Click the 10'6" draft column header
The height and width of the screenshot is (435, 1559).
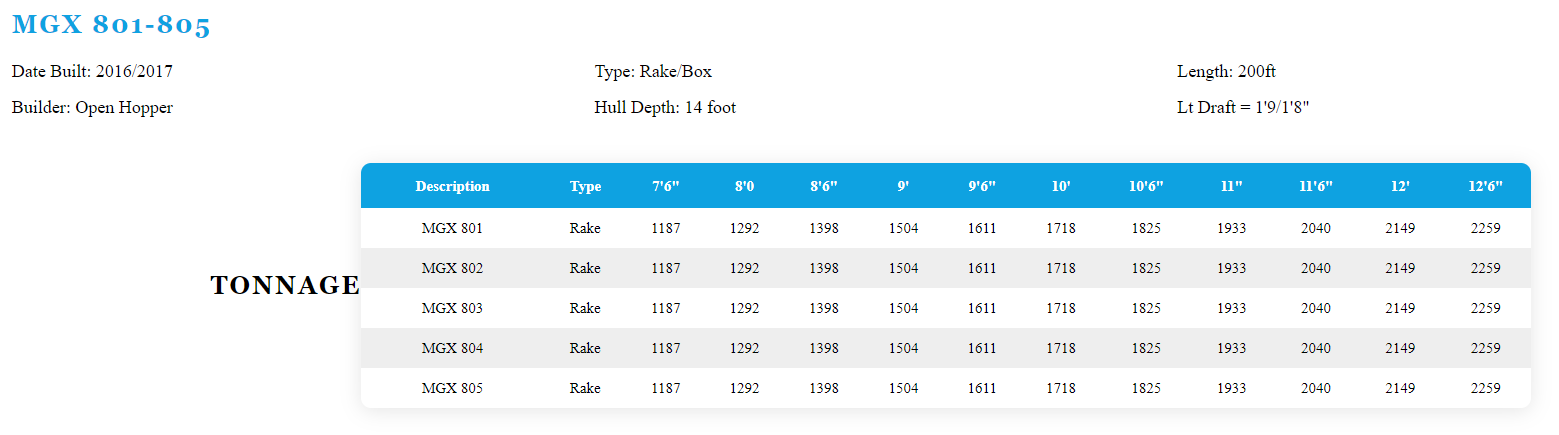pos(1146,187)
